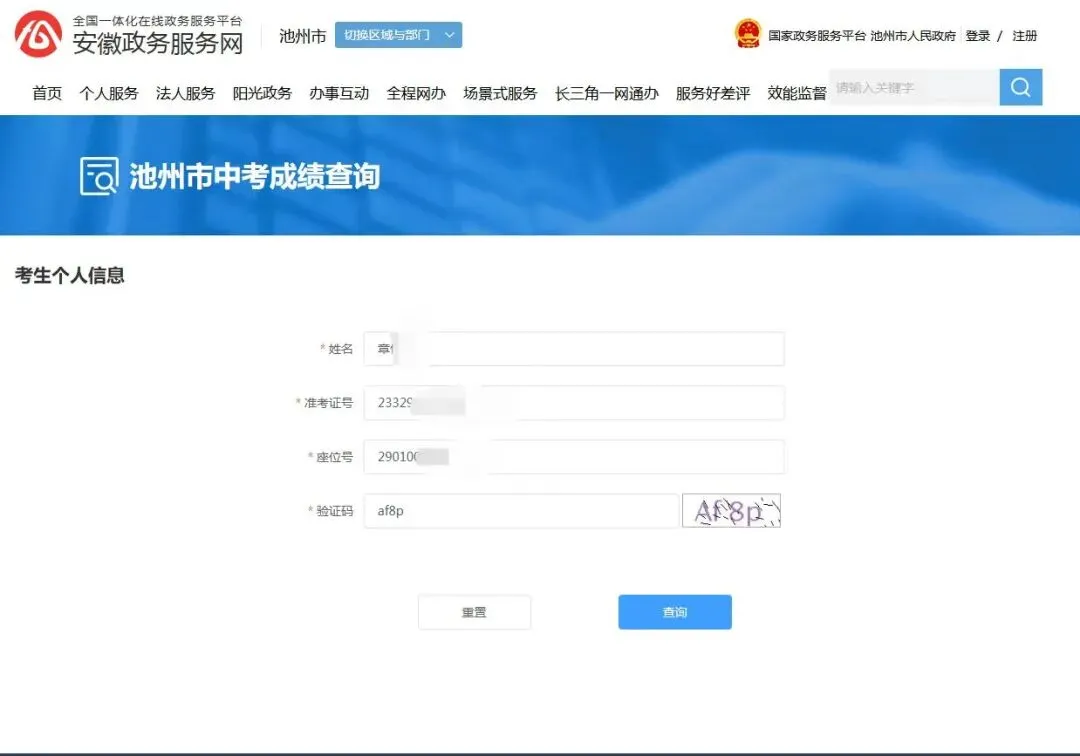Click the 池州市 city label

(x=302, y=36)
